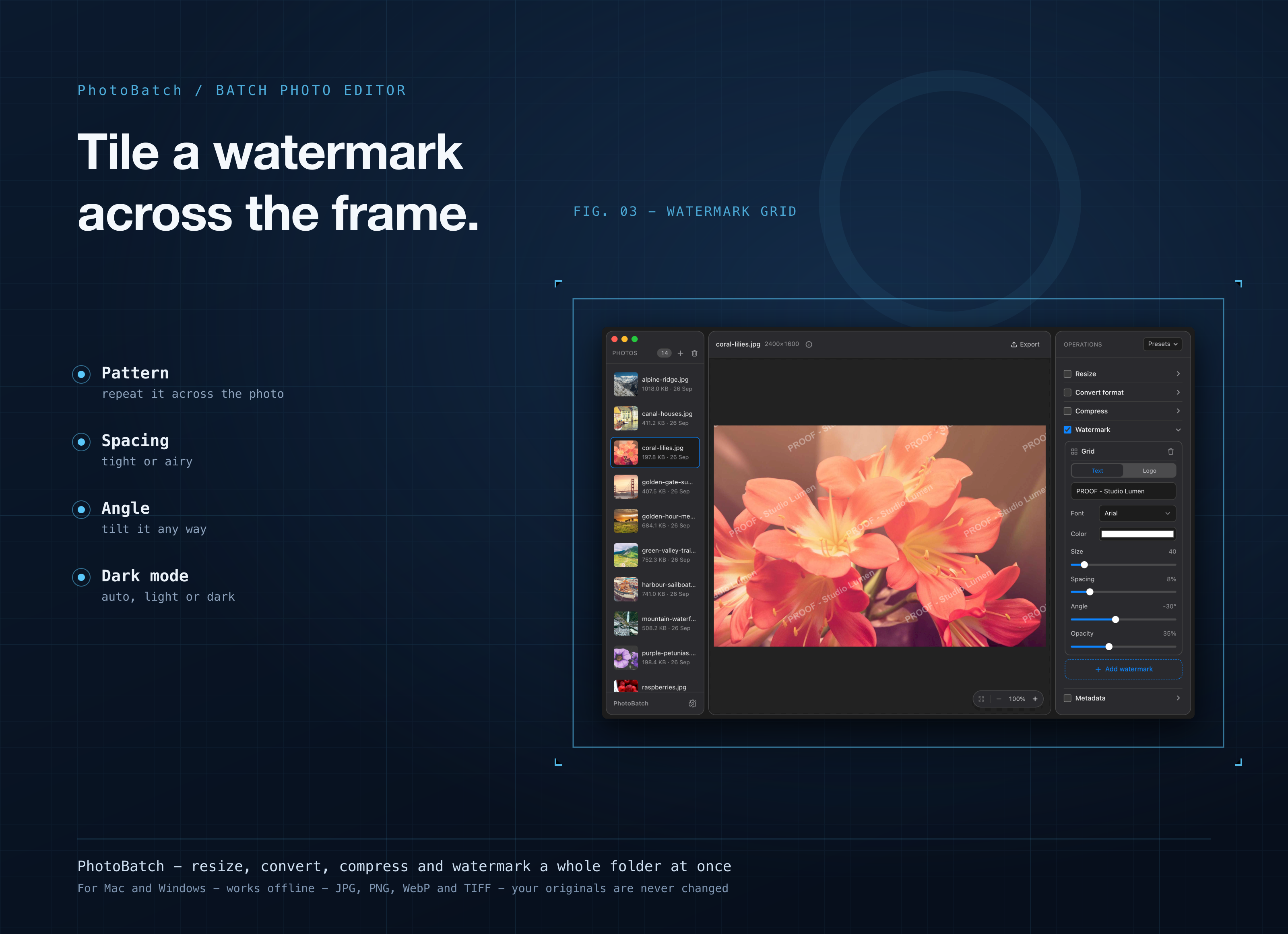The height and width of the screenshot is (934, 1288).
Task: Open PhotoBatch settings gear
Action: tap(693, 703)
